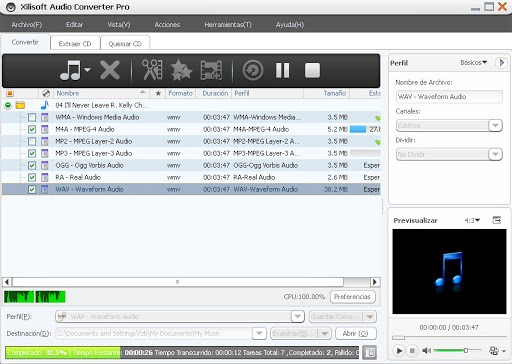Open the Dividir dropdown
512x364 pixels.
pos(495,154)
